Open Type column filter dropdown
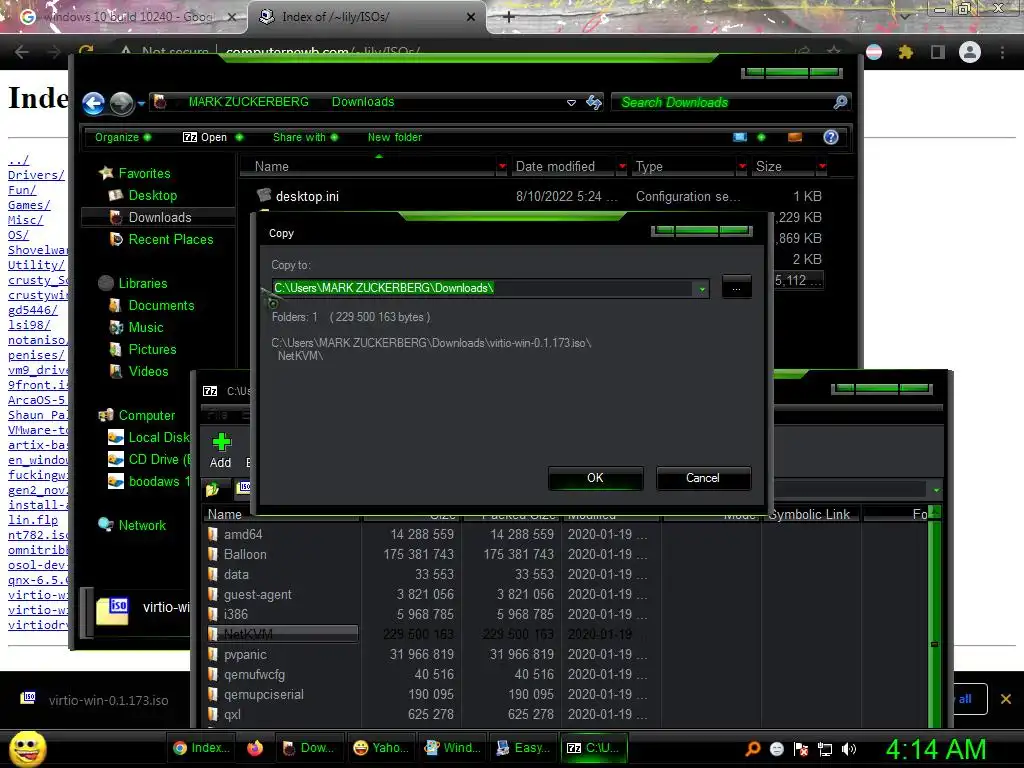Screen dimensions: 1024x768 click(742, 167)
